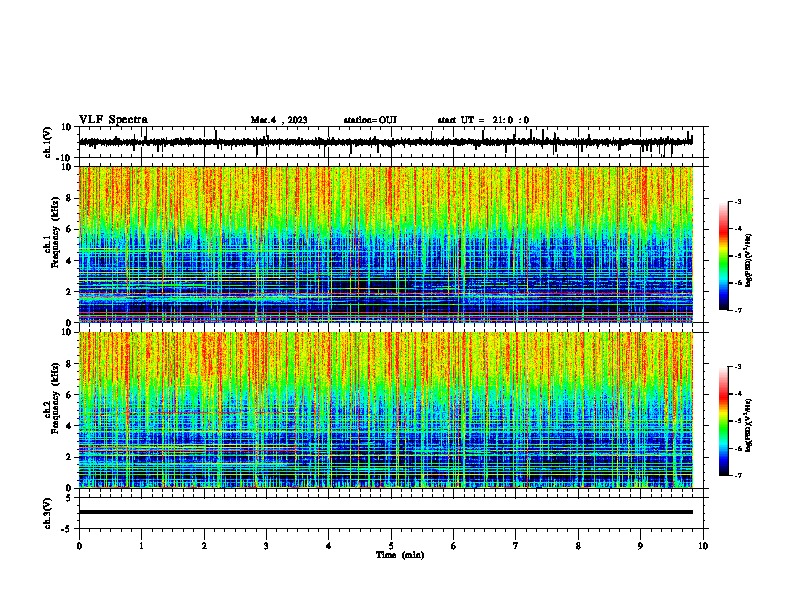
Task: Click the "start UT = 21:0 :0" label
Action: point(483,120)
